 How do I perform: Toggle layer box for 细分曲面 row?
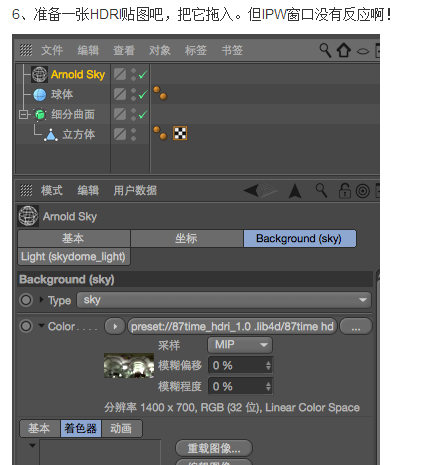pos(120,114)
